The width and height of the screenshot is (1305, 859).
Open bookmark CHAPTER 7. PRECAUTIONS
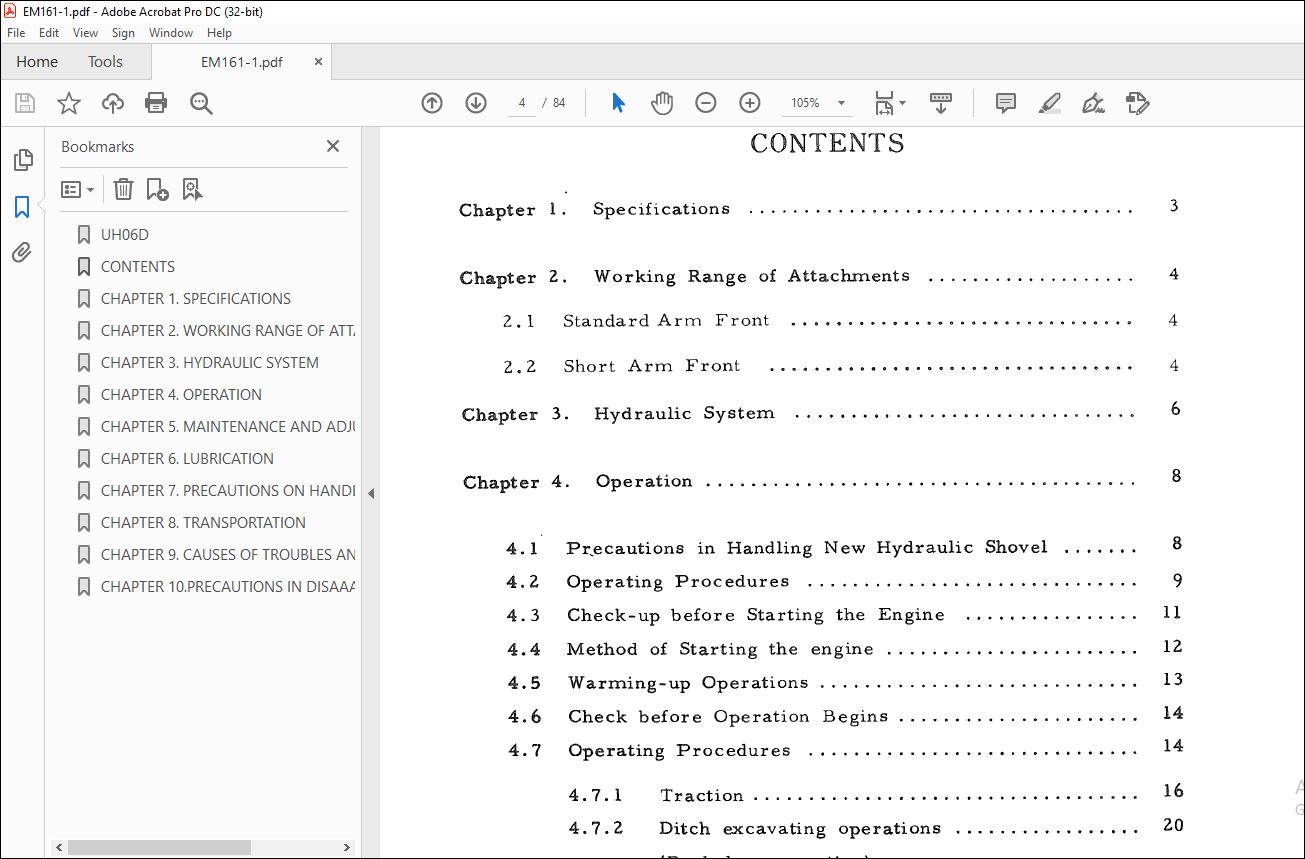(x=228, y=491)
